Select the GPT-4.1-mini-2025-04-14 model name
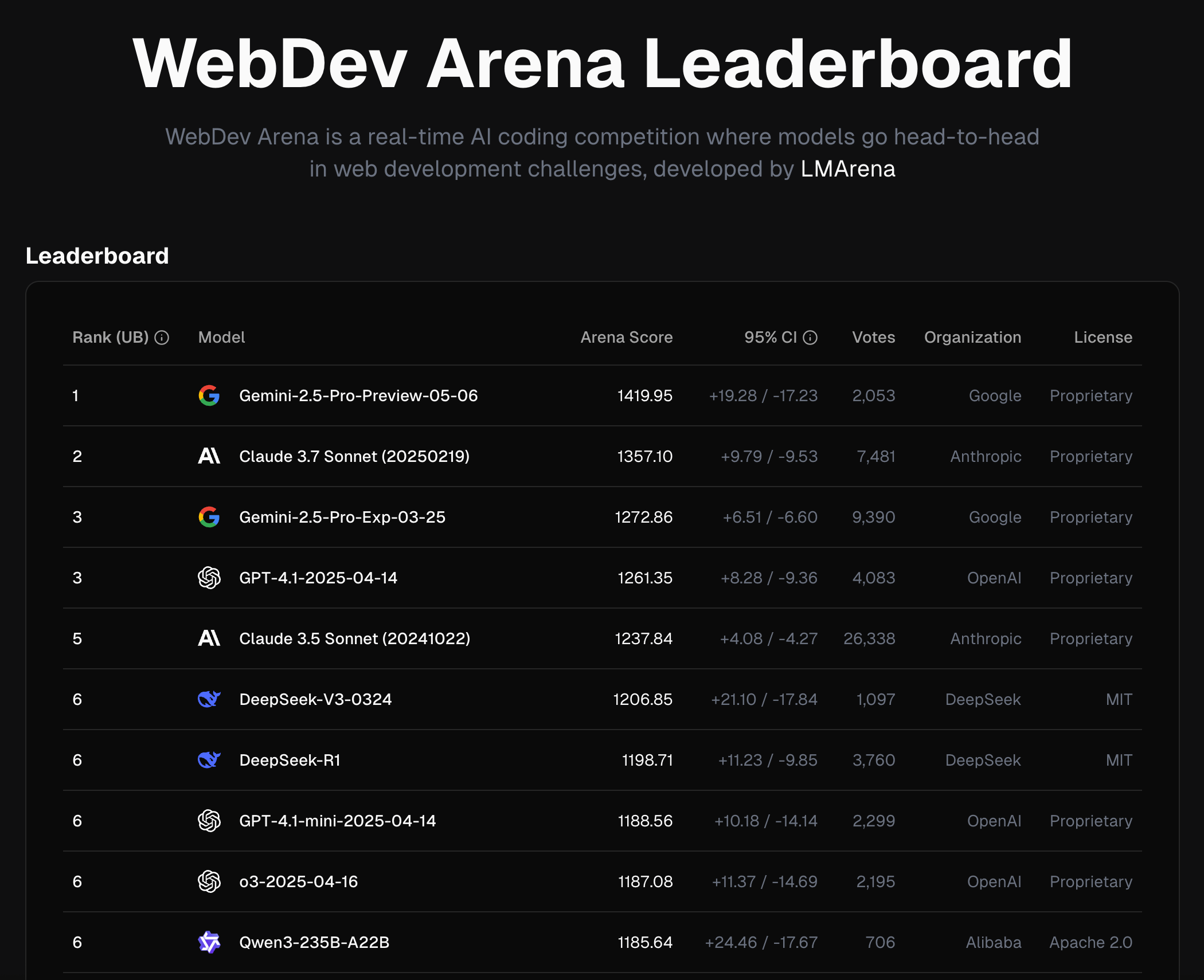 pos(338,821)
